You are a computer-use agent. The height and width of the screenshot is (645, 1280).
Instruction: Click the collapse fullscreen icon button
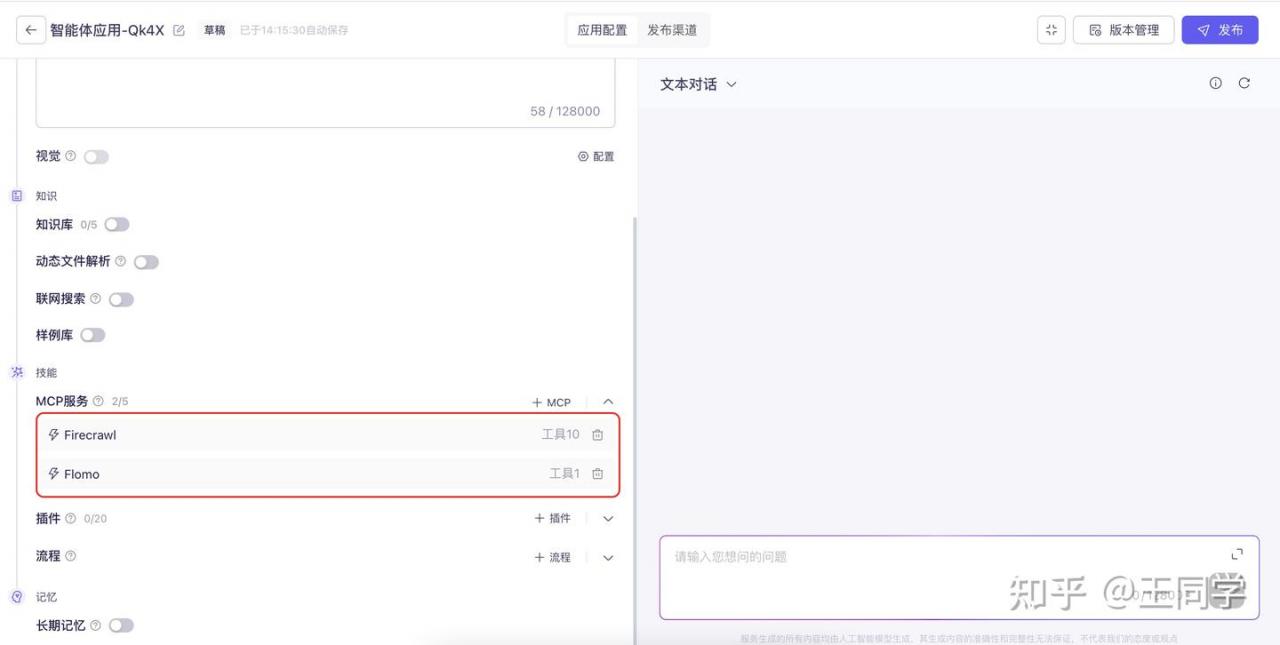click(1051, 30)
